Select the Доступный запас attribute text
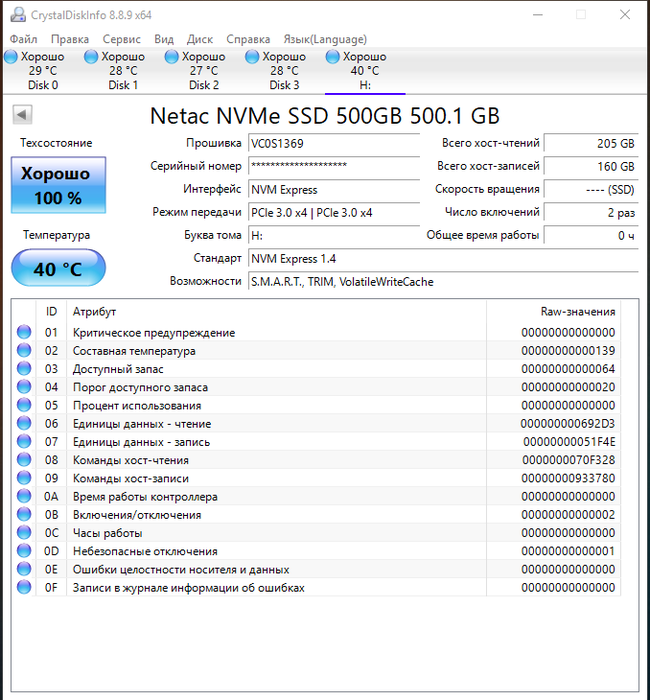The image size is (650, 700). (x=118, y=369)
